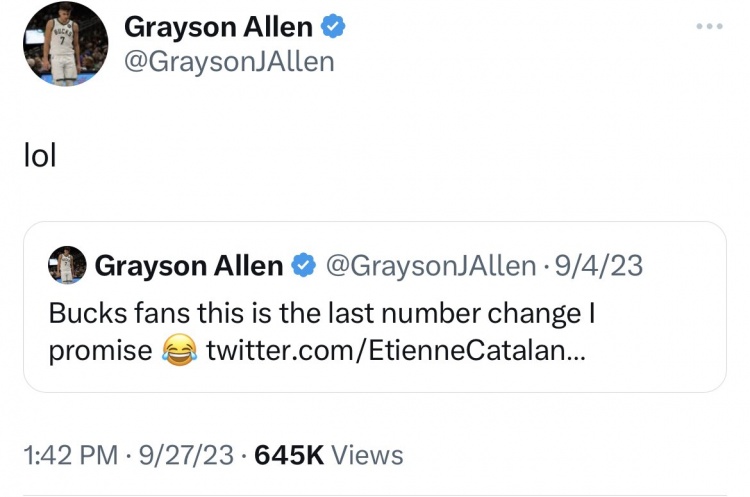Open the twitter.com/EtienneCatalan link
Viewport: 750px width, 497px height.
click(396, 351)
